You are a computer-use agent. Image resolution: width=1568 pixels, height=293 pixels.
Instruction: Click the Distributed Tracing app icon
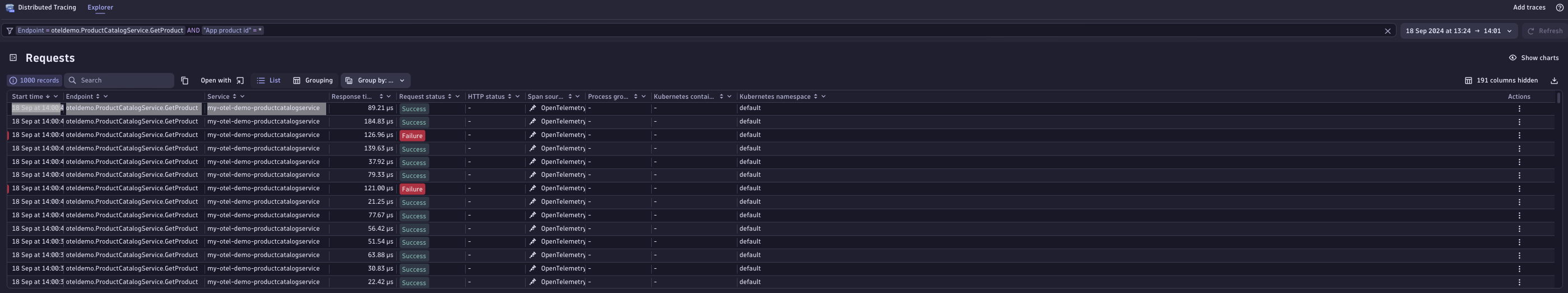tap(9, 8)
